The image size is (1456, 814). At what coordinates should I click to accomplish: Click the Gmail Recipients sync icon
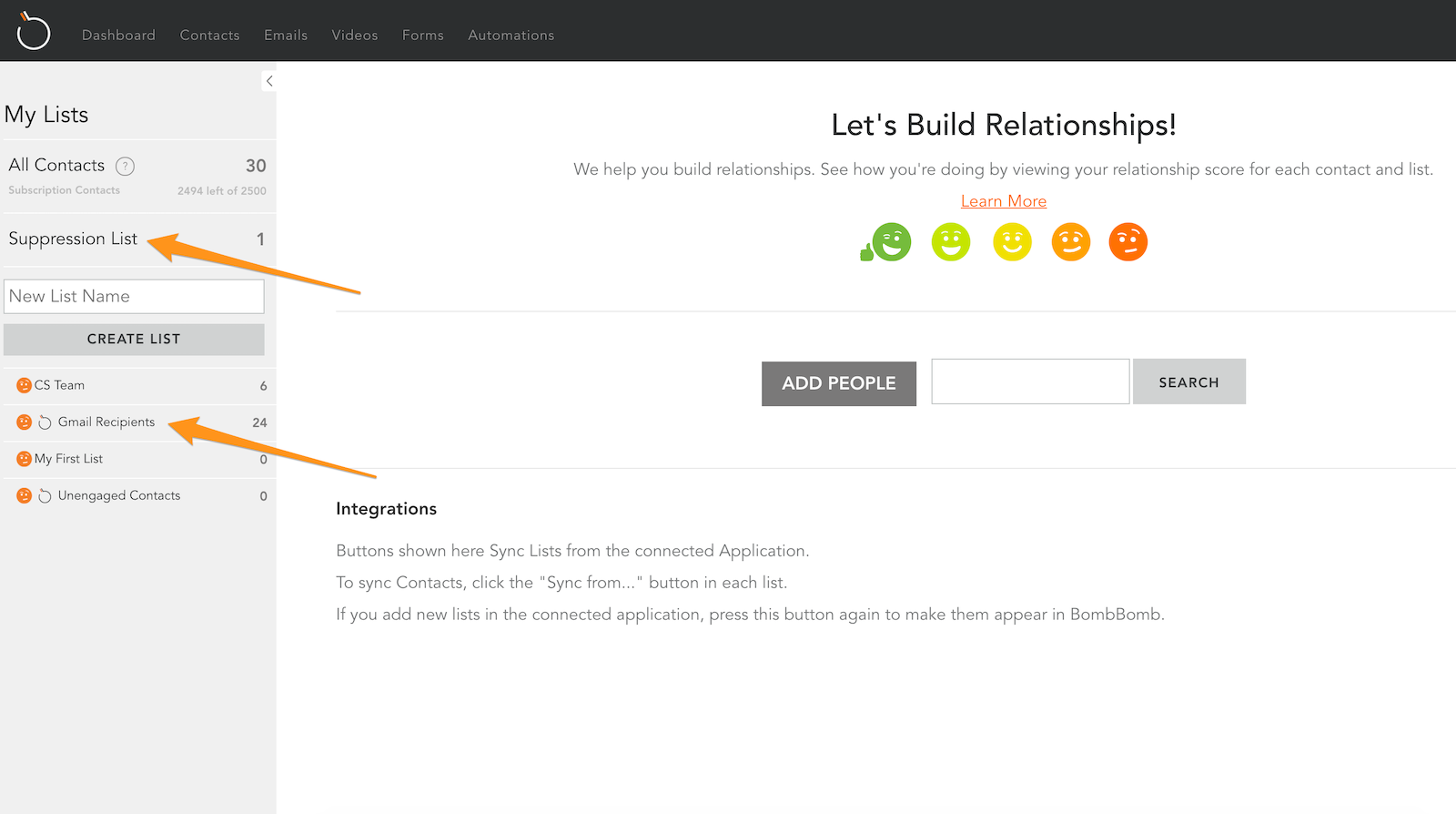point(45,422)
